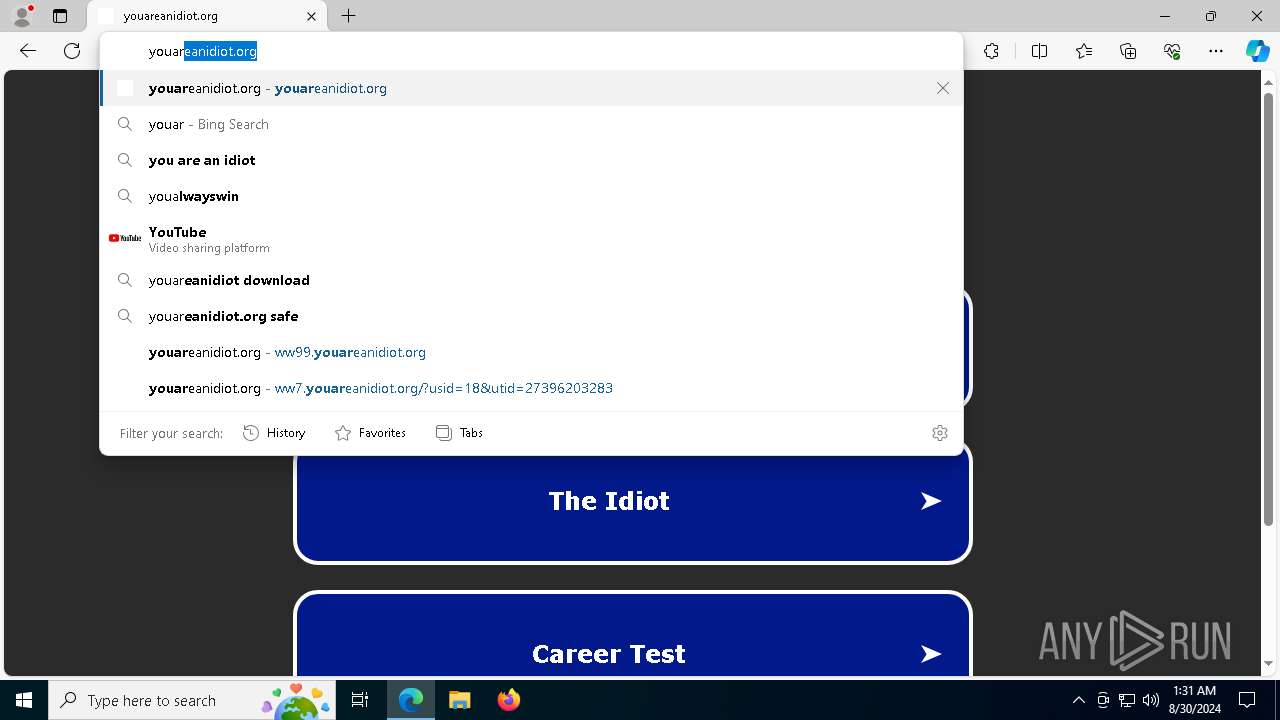Open File Explorer from the taskbar
This screenshot has width=1280, height=720.
pos(460,700)
